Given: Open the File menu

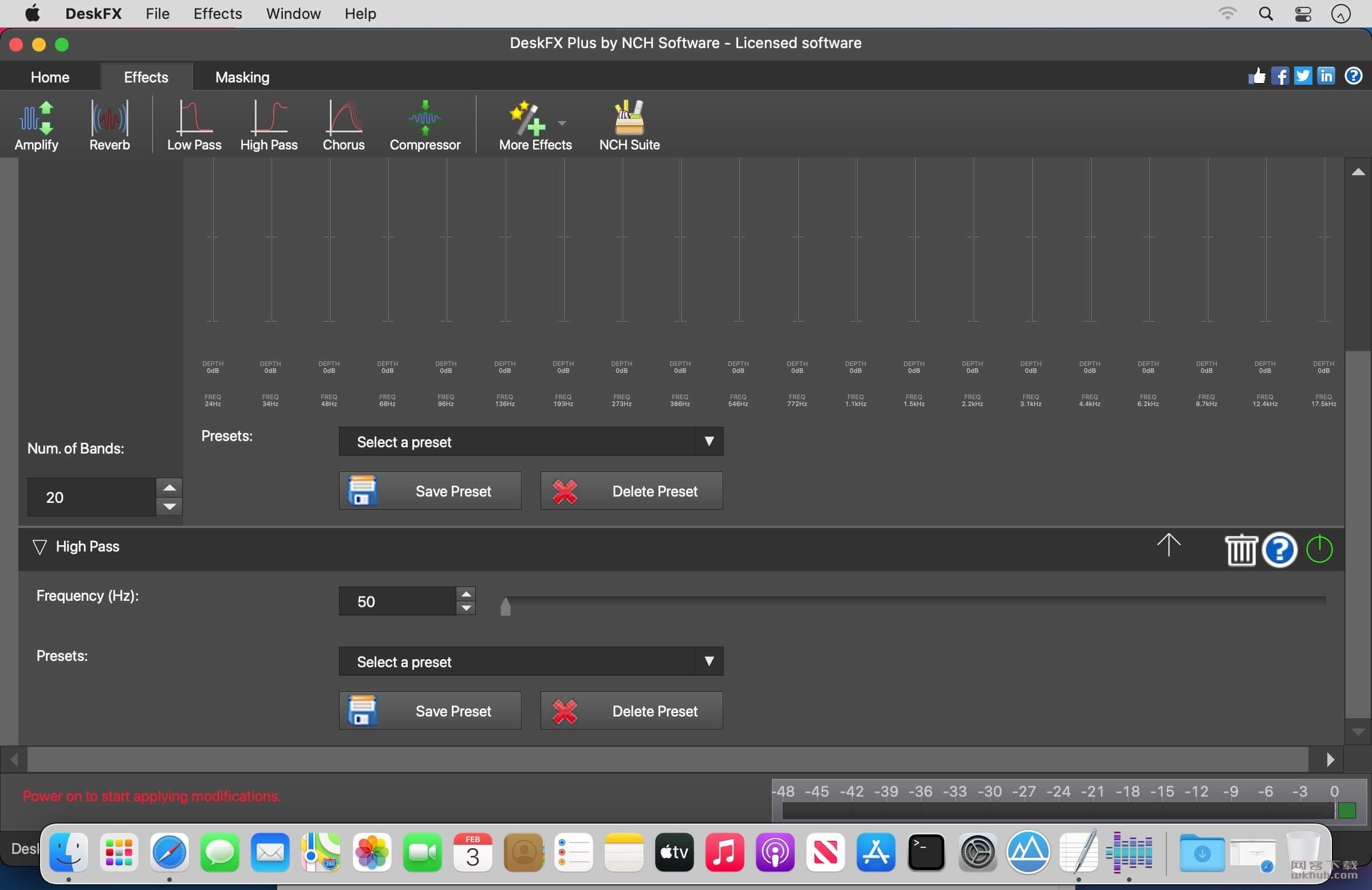Looking at the screenshot, I should pyautogui.click(x=157, y=13).
